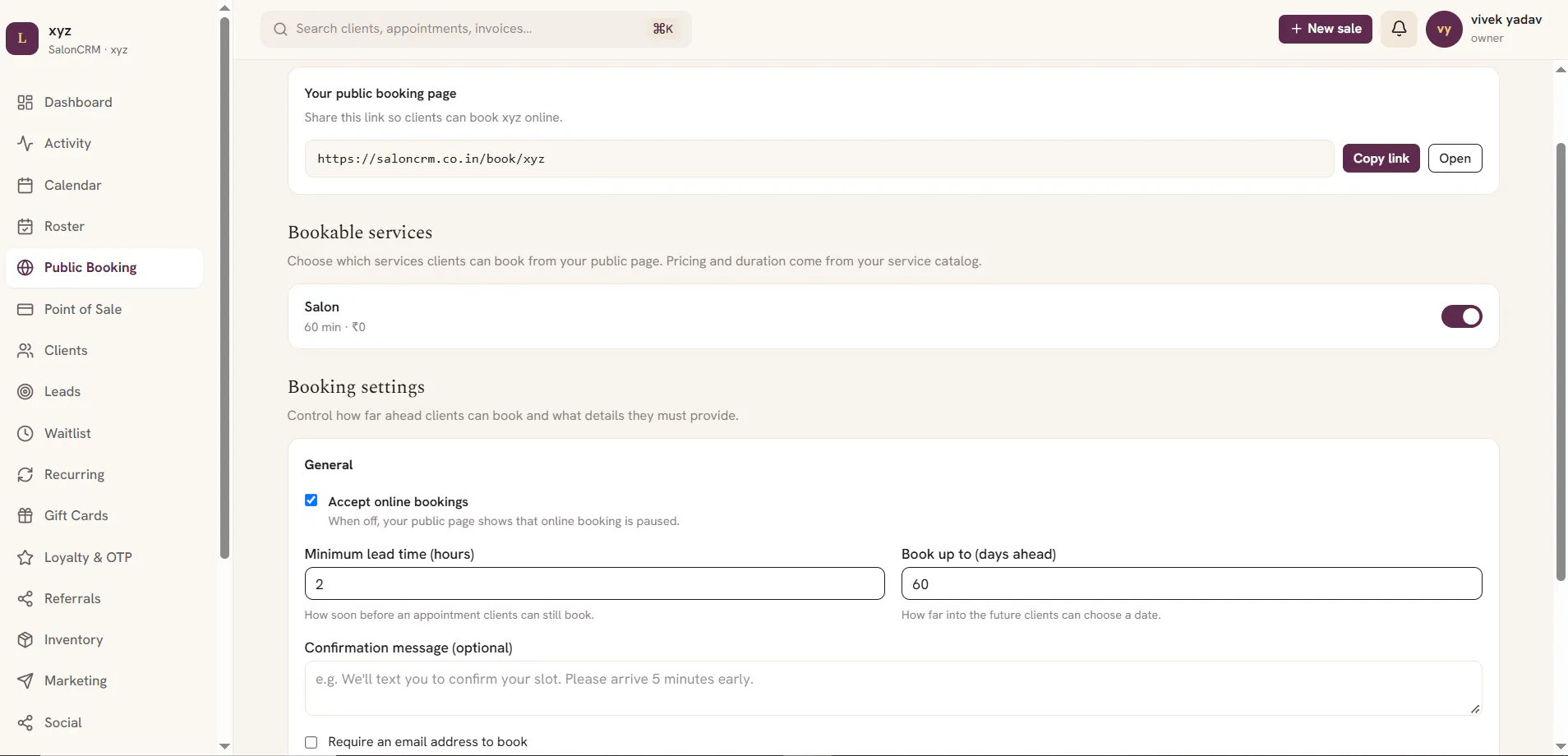The height and width of the screenshot is (756, 1568).
Task: Copy the public booking link
Action: [1381, 159]
